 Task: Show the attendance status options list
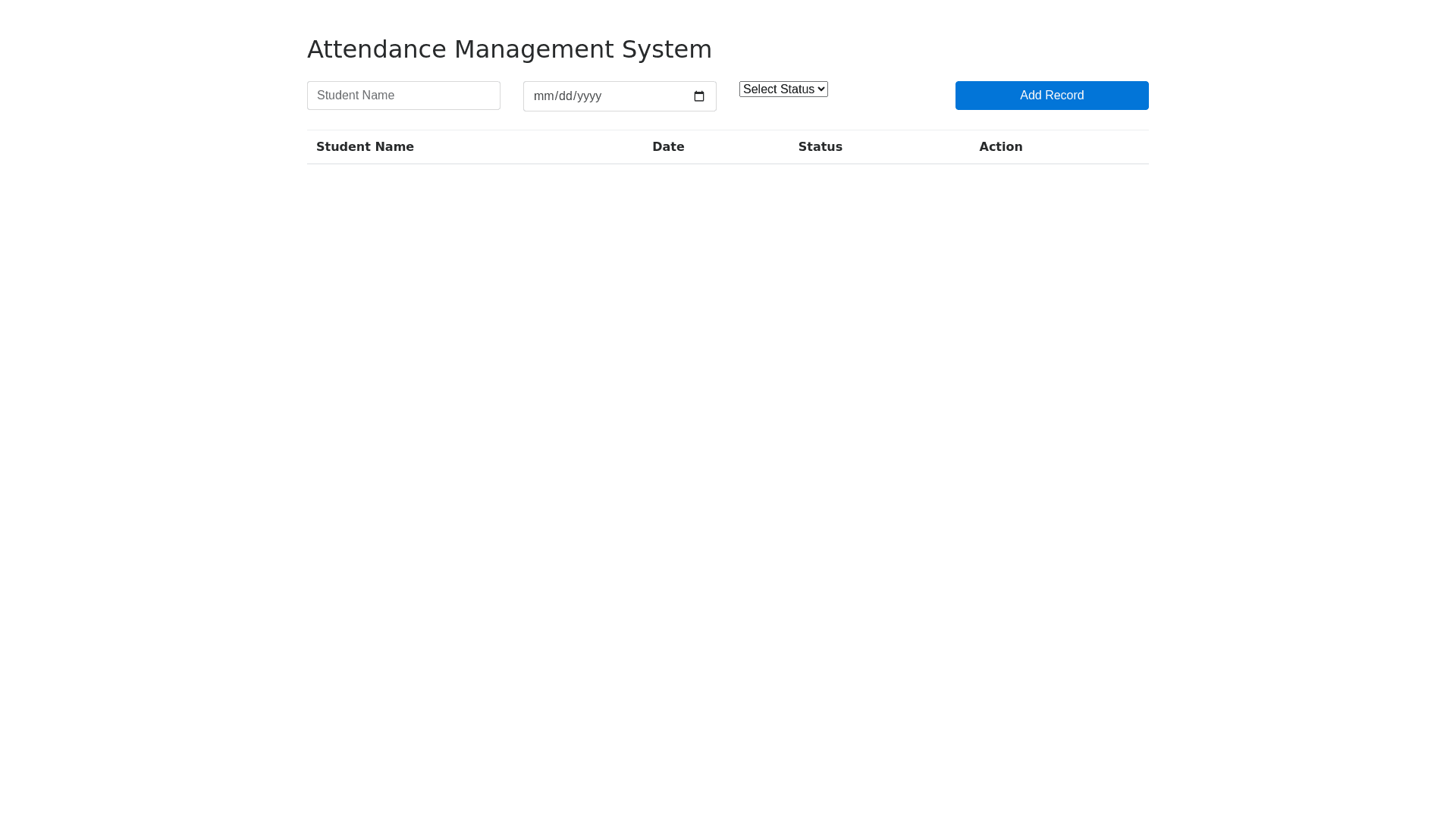(x=783, y=89)
